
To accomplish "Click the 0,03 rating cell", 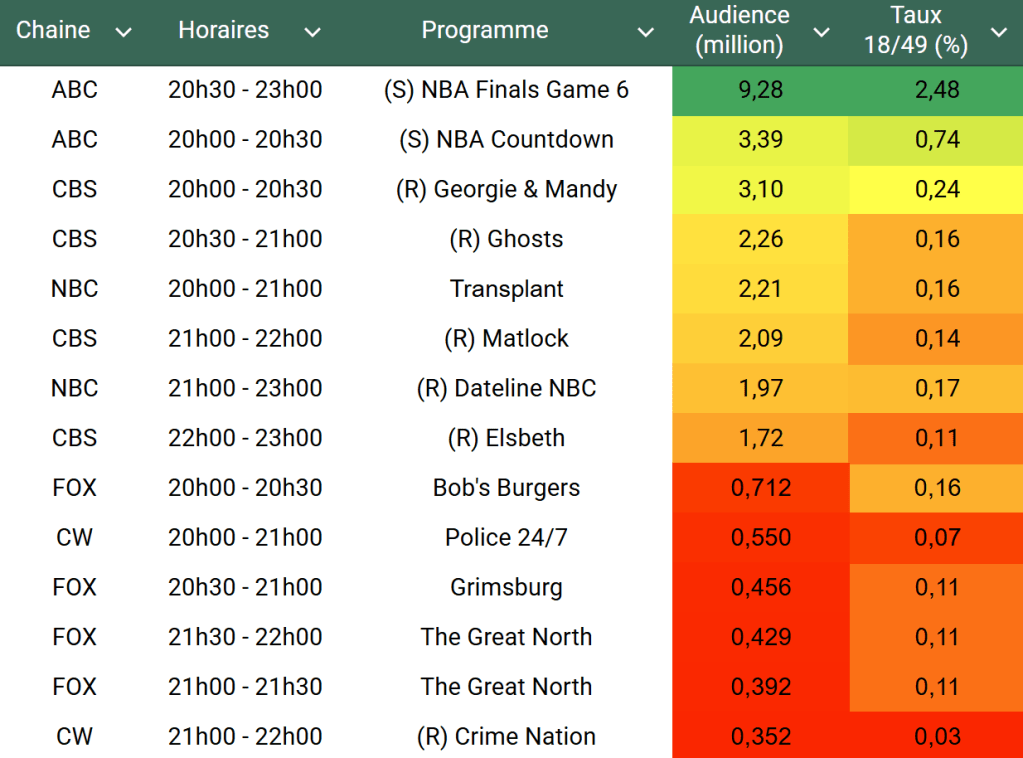I will tap(937, 737).
